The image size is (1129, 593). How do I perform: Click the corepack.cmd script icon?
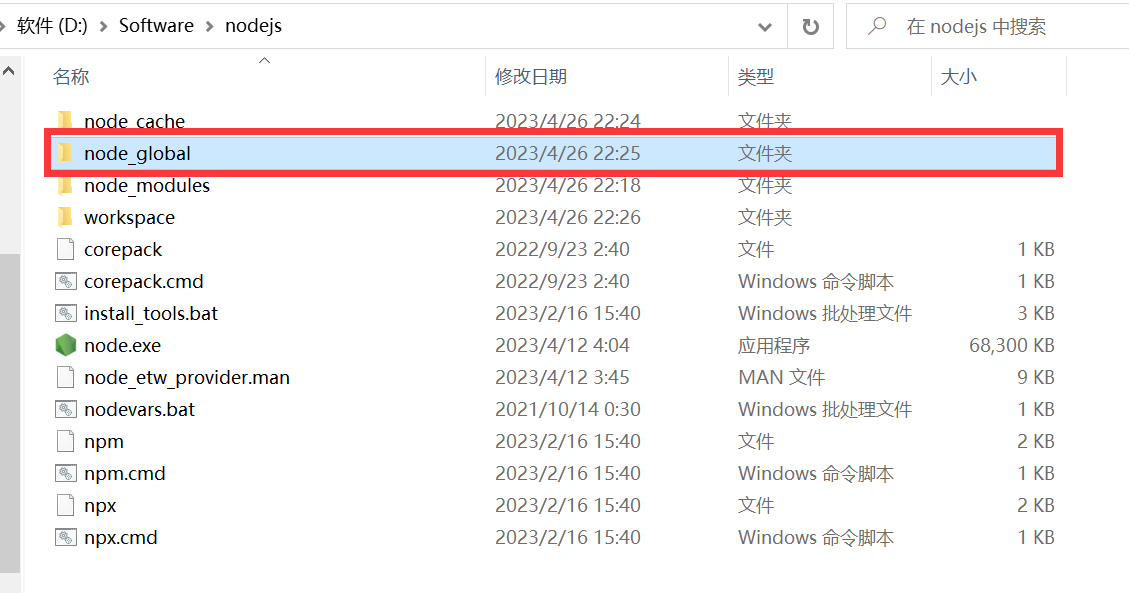[63, 281]
